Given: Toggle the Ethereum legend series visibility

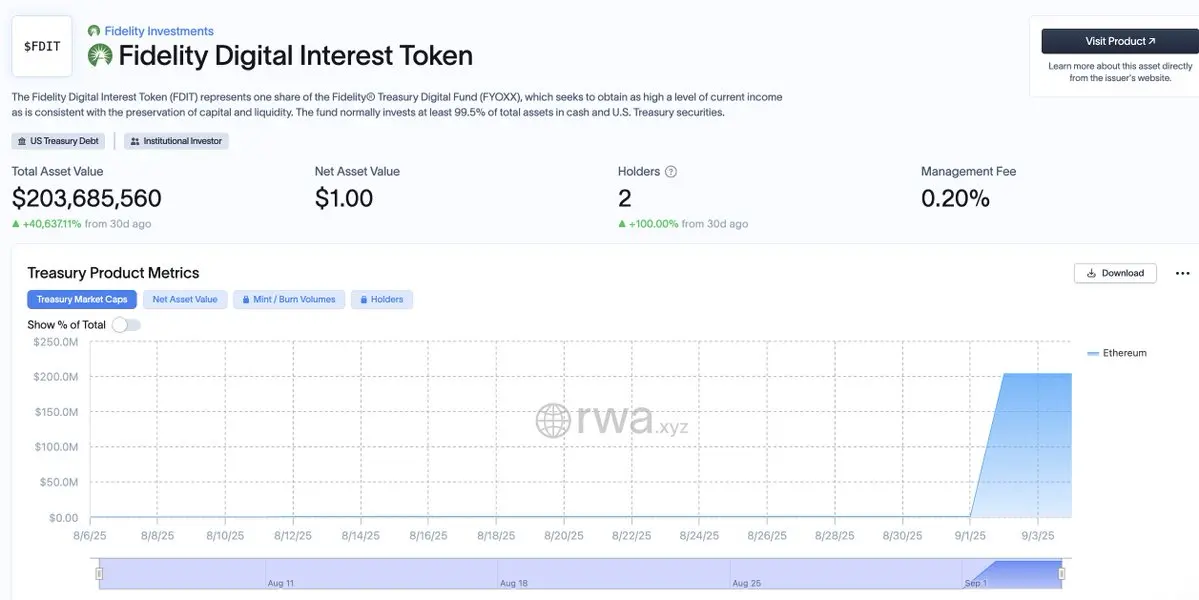Looking at the screenshot, I should tap(1116, 353).
